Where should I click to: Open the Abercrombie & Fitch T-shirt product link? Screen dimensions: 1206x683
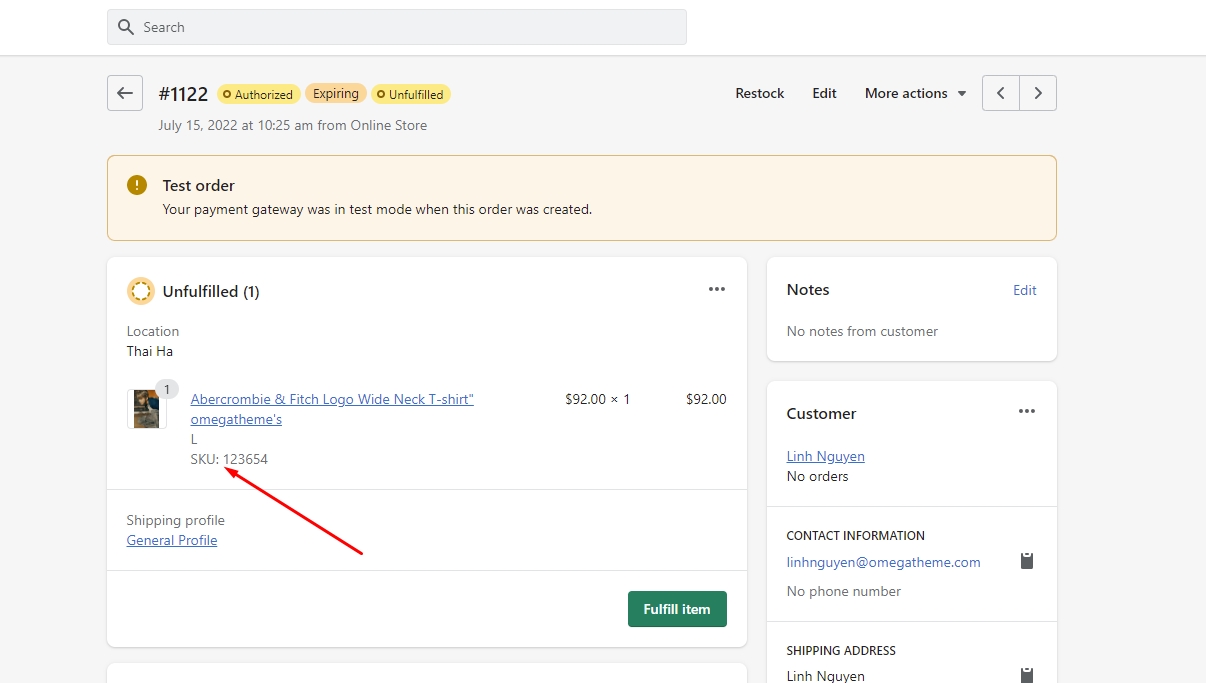332,399
